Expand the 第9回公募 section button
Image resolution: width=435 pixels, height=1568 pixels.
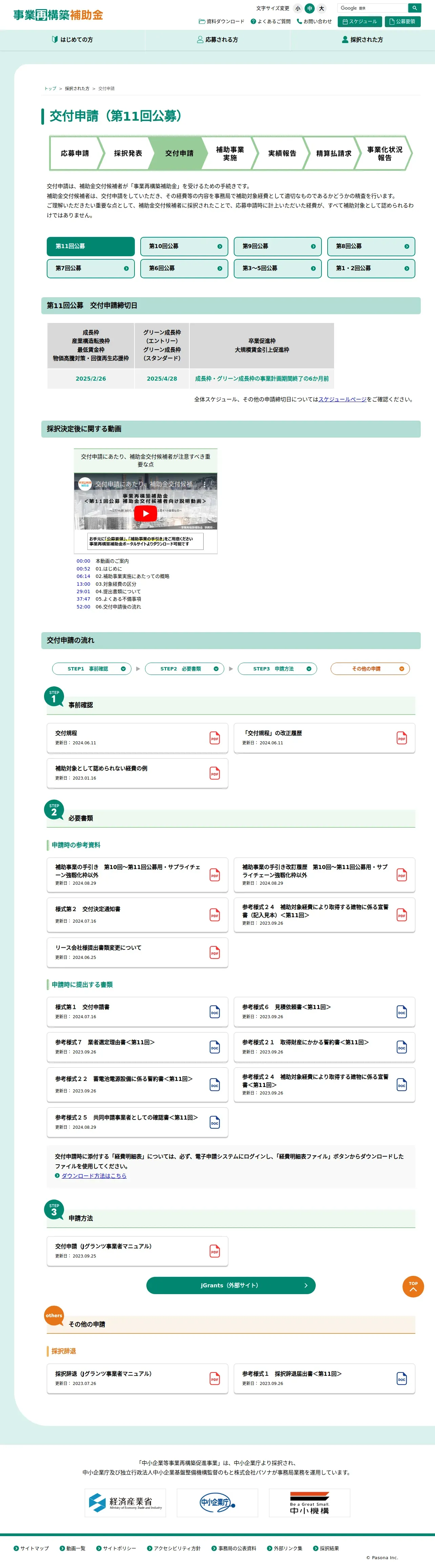(x=278, y=246)
